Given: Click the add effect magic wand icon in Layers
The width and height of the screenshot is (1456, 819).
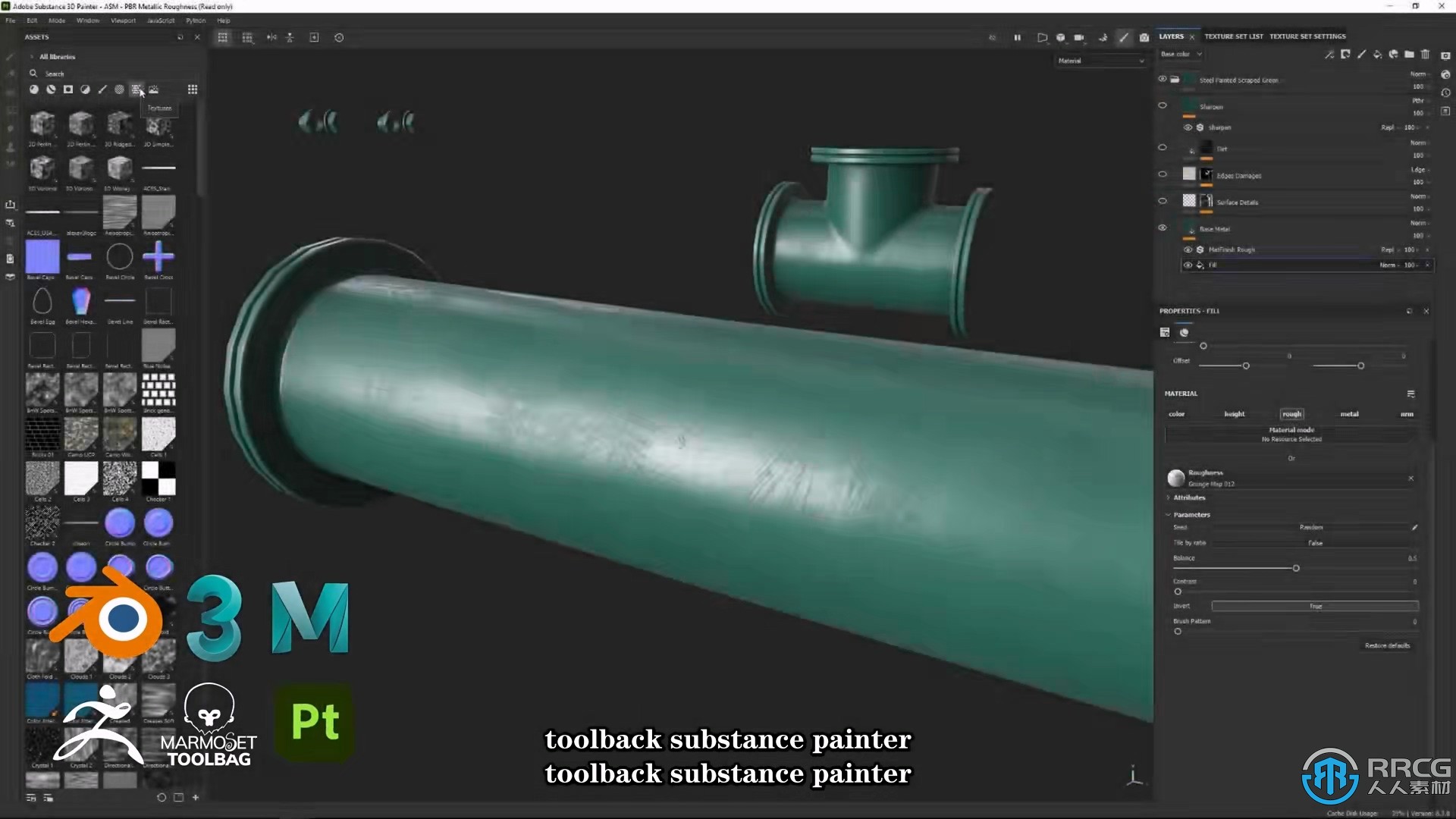Looking at the screenshot, I should [x=1329, y=55].
